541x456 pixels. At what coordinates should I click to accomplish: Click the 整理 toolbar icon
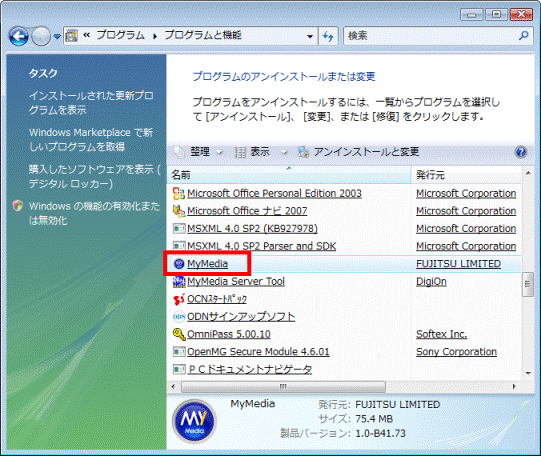click(x=179, y=152)
